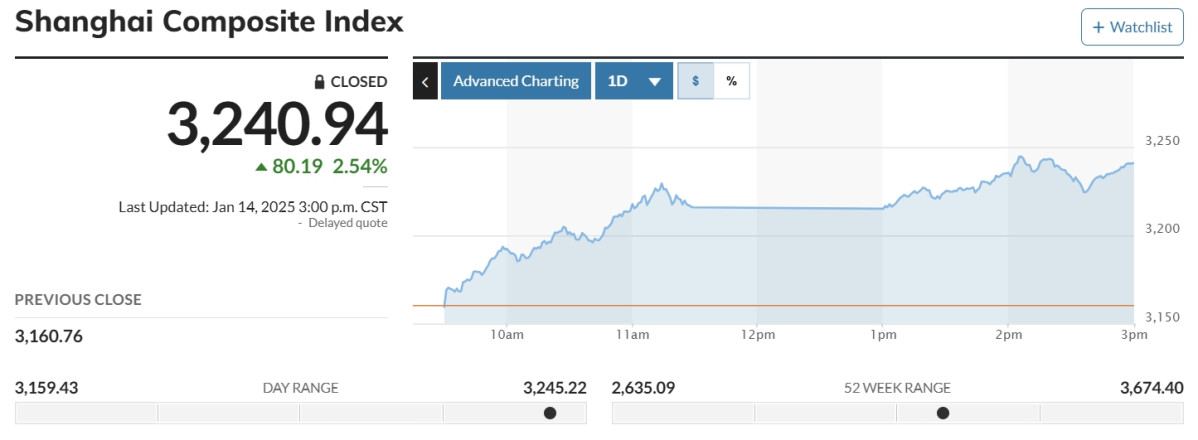Screen dimensions: 1198x440
Task: Click the Delayed quote note
Action: pyautogui.click(x=347, y=223)
